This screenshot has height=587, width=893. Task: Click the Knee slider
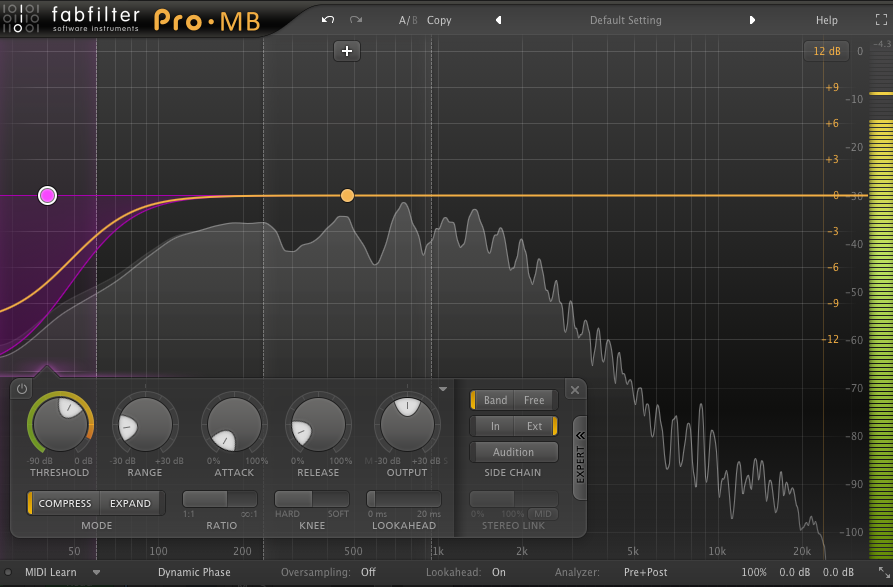point(312,499)
